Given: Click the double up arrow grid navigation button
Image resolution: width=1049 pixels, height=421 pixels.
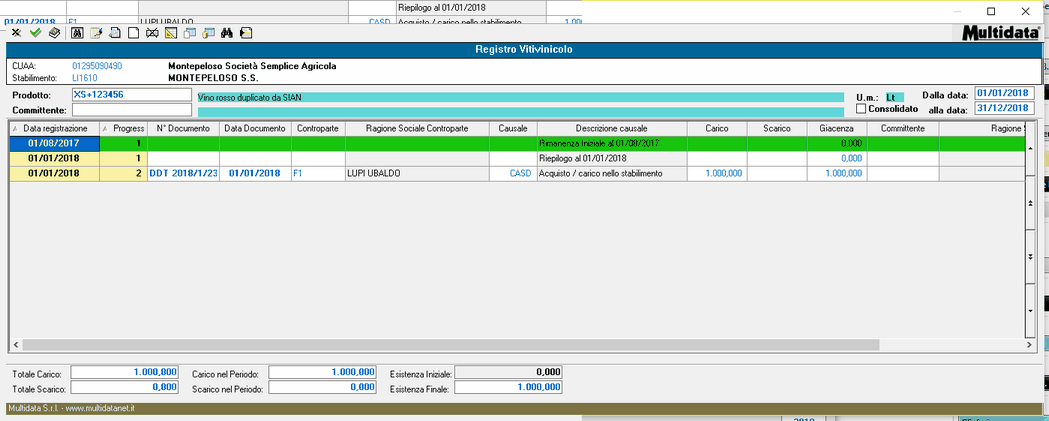Looking at the screenshot, I should [1030, 202].
